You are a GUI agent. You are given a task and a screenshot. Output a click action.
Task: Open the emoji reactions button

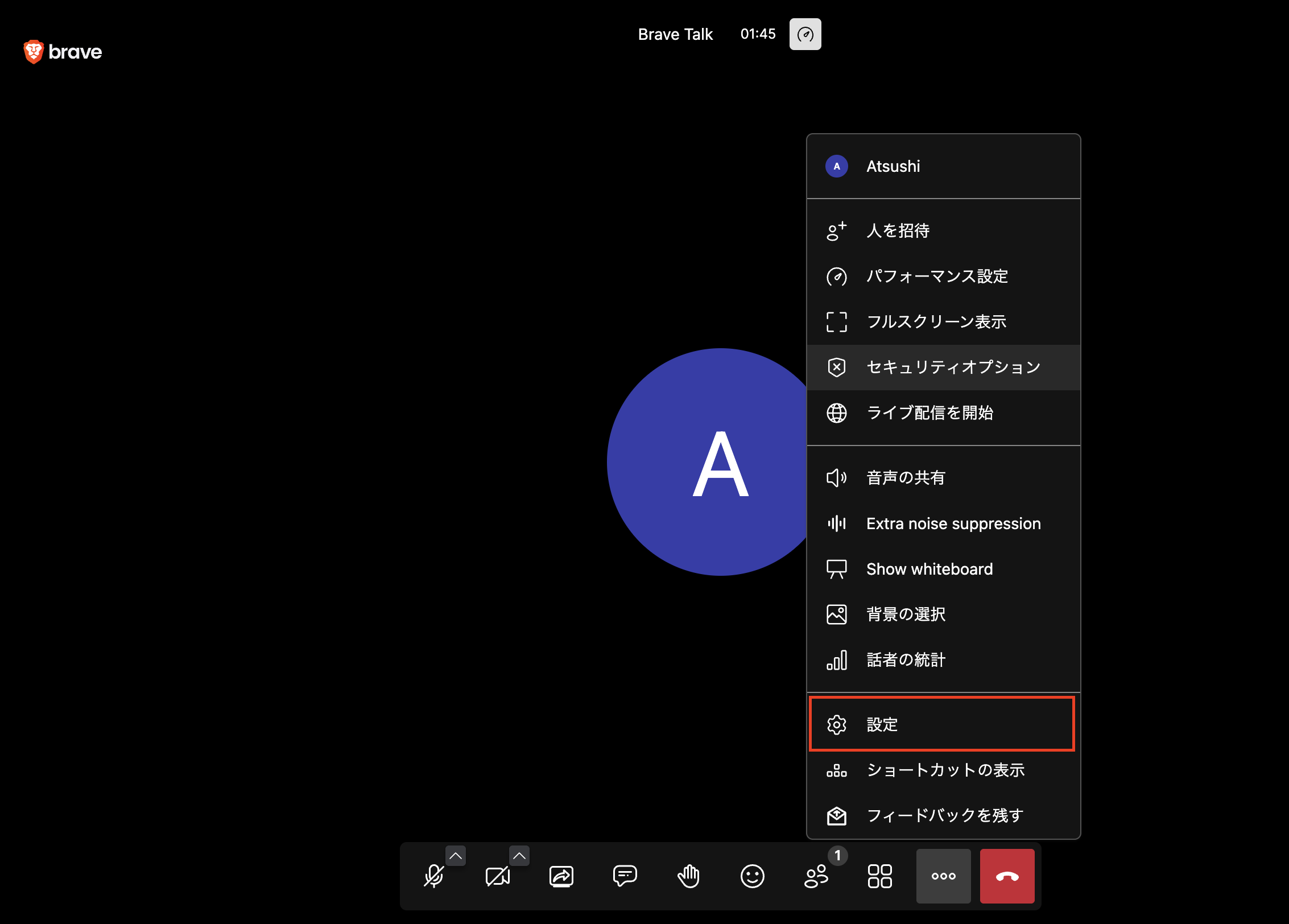coord(753,876)
